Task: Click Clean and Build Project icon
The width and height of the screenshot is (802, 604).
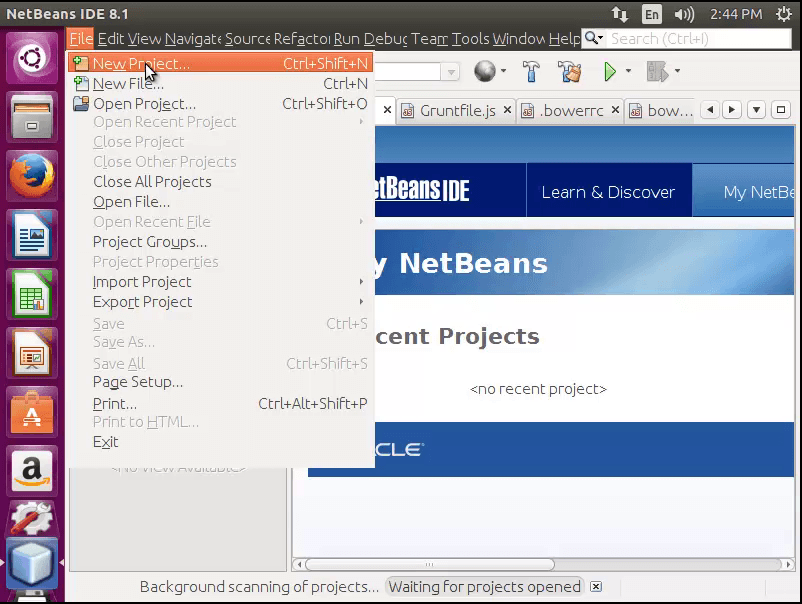Action: coord(569,71)
